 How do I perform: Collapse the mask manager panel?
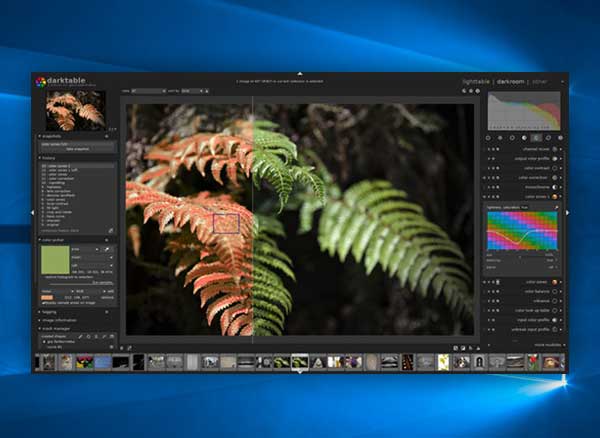(x=40, y=329)
